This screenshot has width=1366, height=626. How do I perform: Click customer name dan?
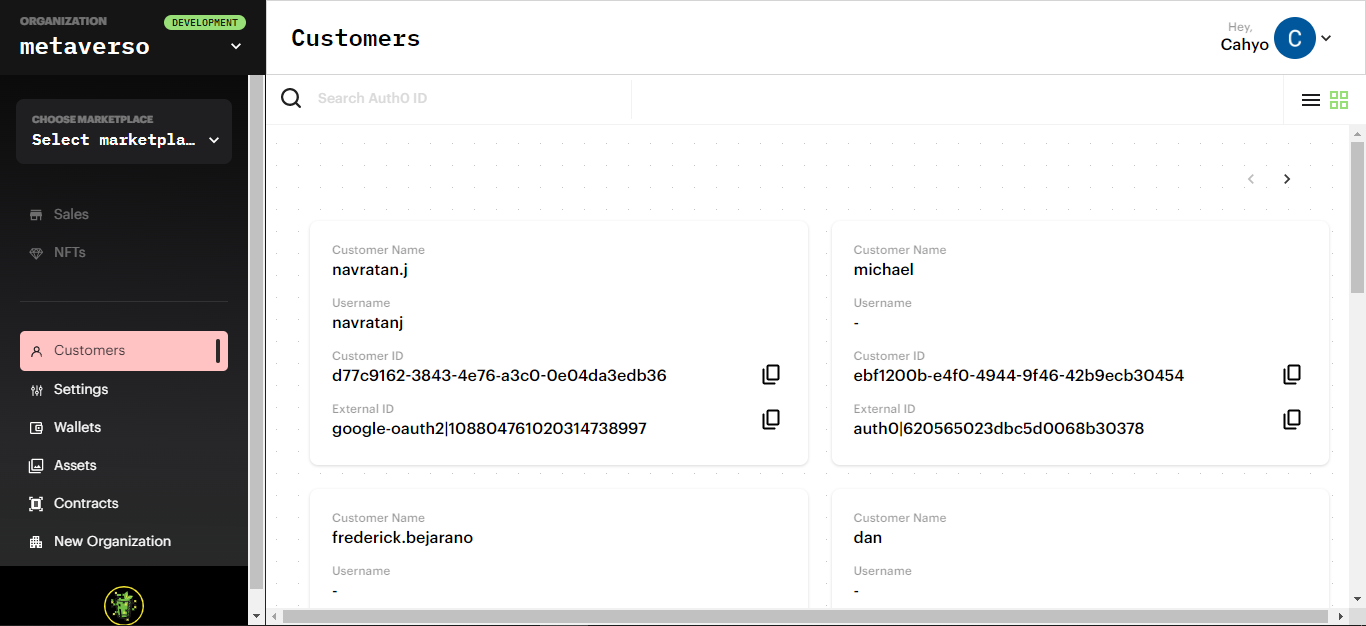click(x=867, y=538)
